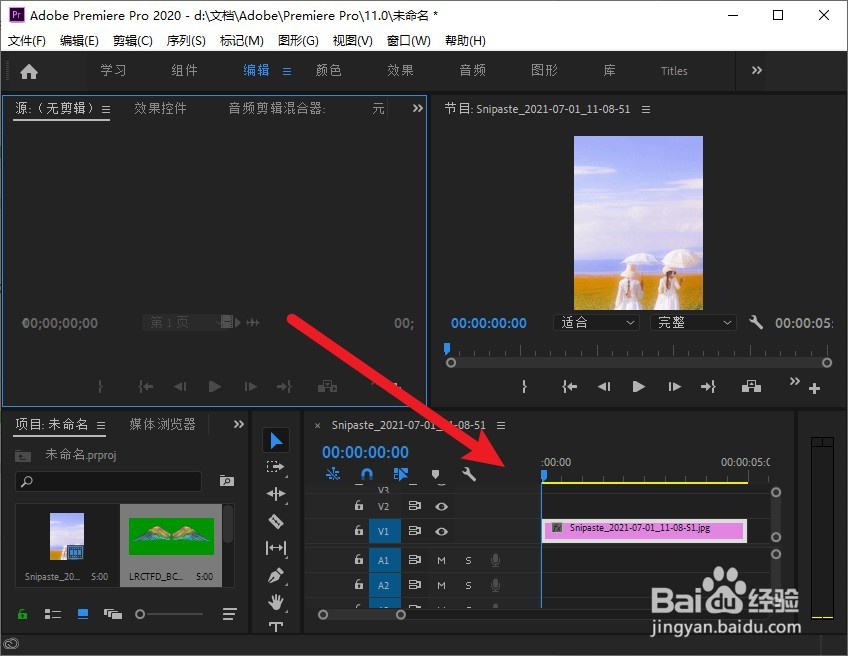Select the Selection tool arrow
This screenshot has width=848, height=656.
coord(276,441)
